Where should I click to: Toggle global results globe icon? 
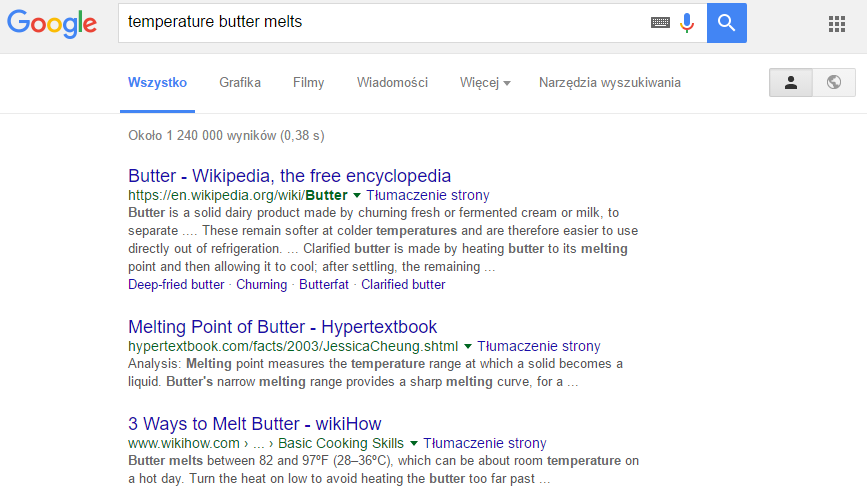[834, 83]
